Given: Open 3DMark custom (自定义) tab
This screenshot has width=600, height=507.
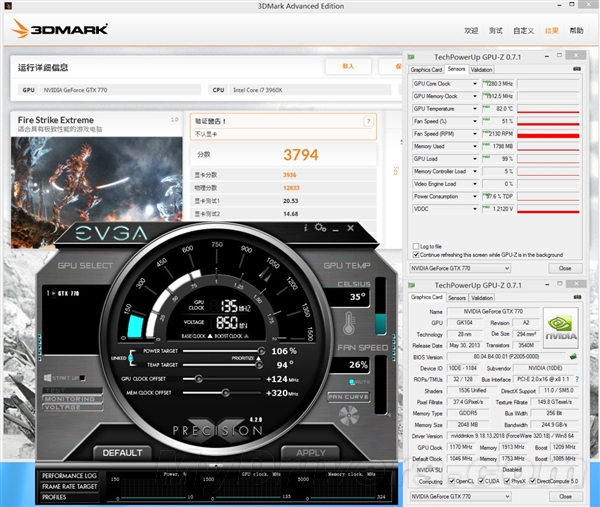Looking at the screenshot, I should (523, 31).
